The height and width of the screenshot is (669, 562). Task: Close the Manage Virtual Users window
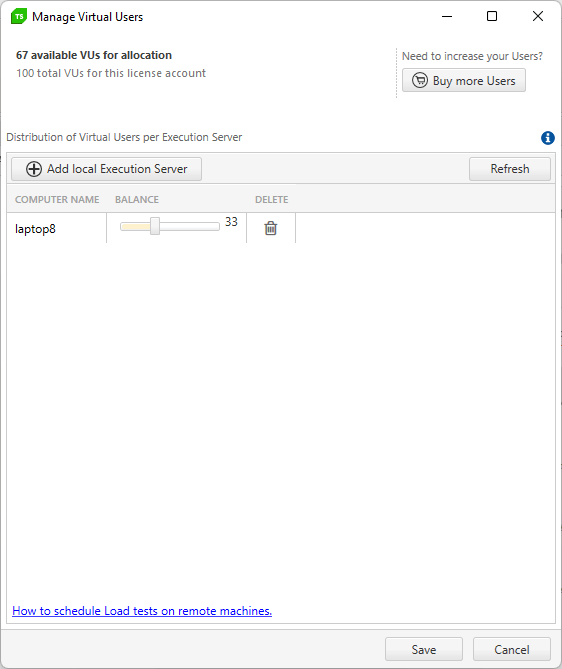[538, 16]
